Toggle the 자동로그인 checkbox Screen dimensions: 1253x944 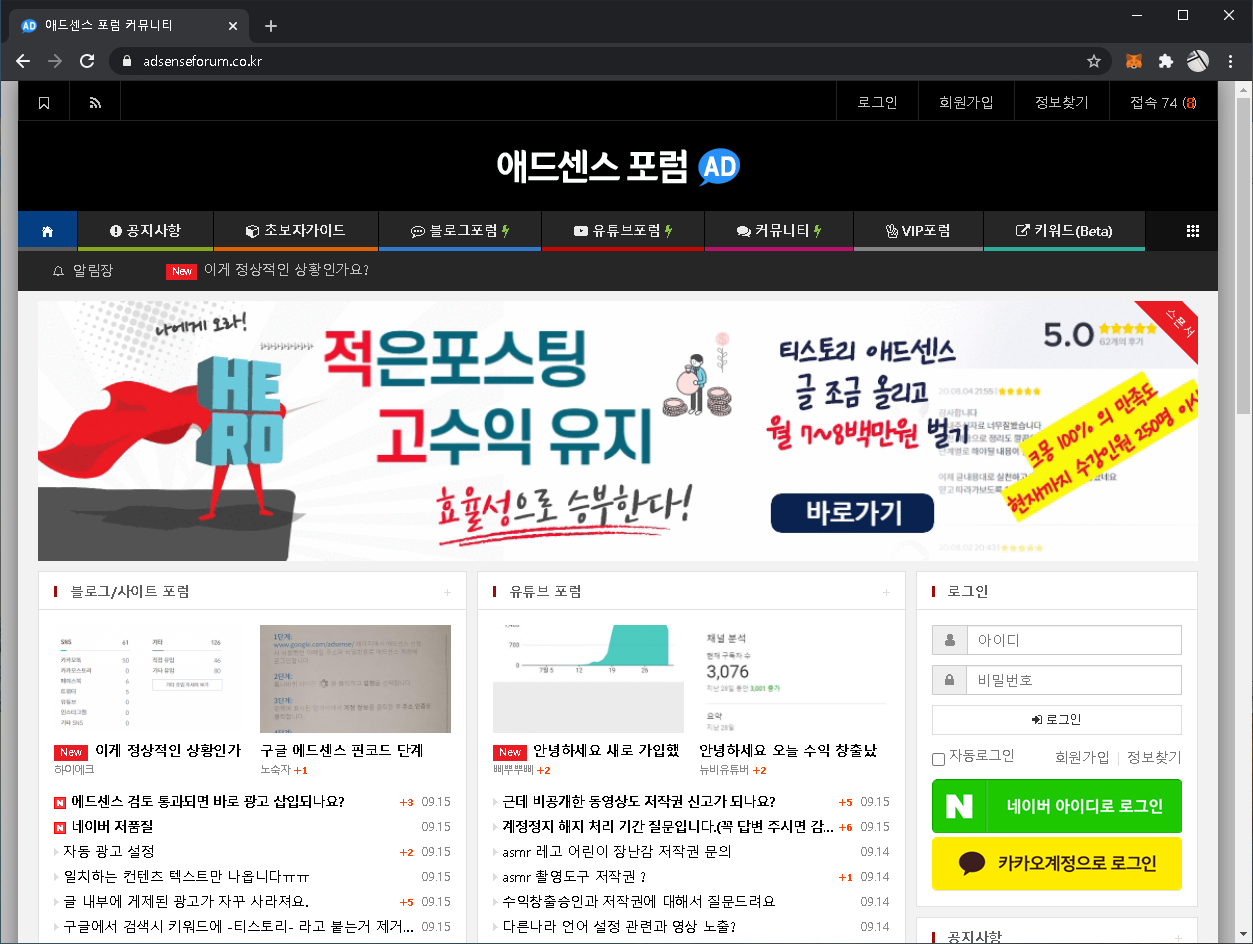[938, 759]
